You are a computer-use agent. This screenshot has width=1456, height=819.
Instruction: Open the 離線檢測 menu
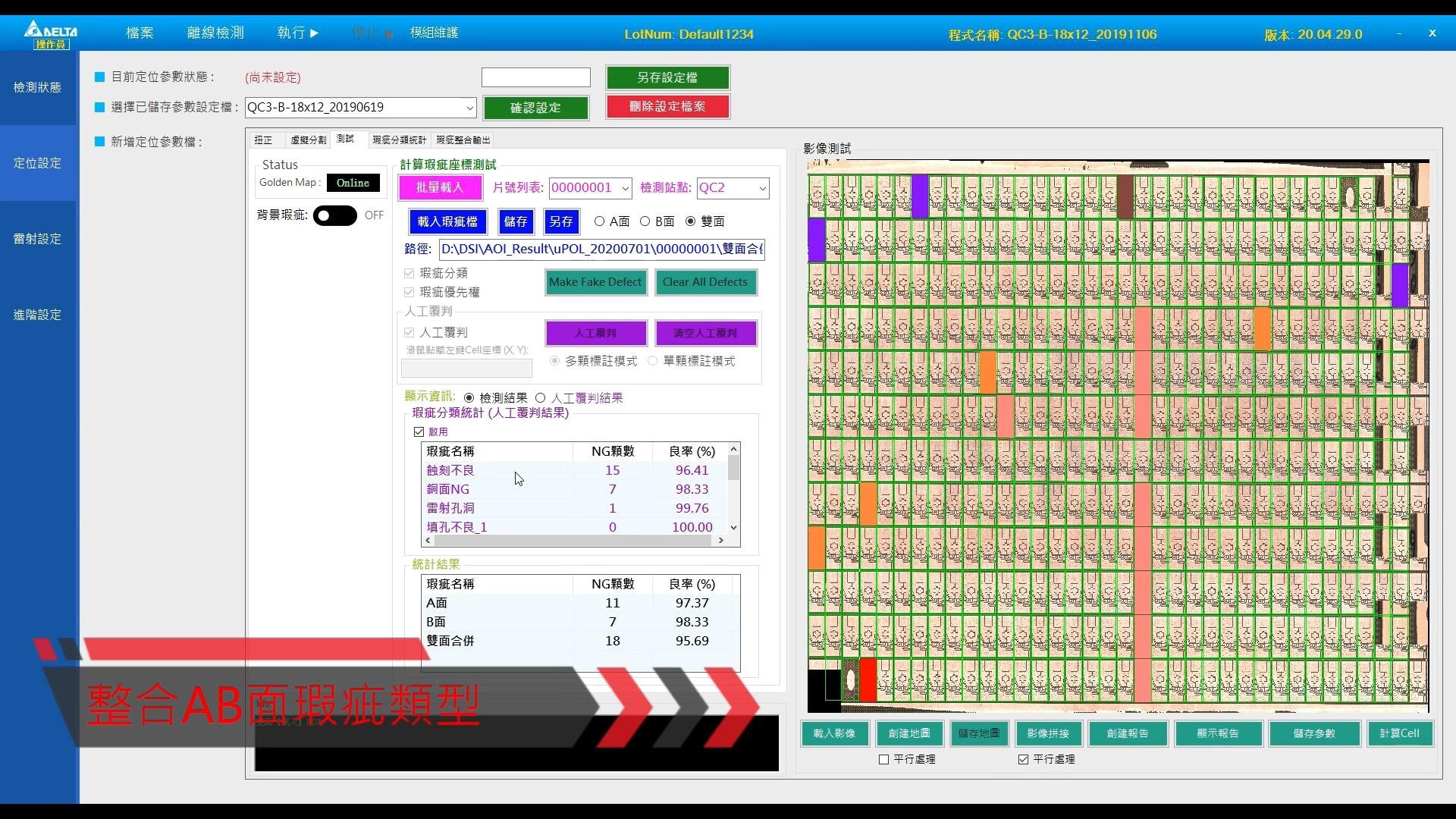tap(215, 33)
